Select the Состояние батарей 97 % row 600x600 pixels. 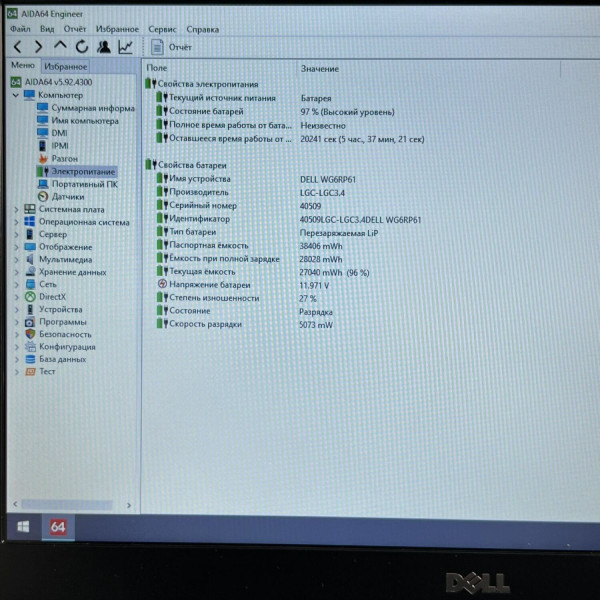pos(275,112)
